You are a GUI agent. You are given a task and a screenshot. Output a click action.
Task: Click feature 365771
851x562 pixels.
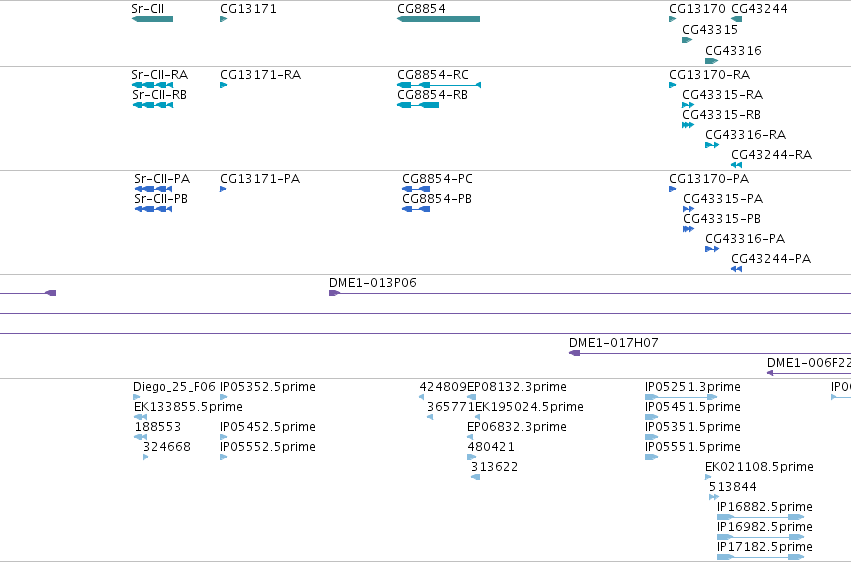click(x=430, y=417)
